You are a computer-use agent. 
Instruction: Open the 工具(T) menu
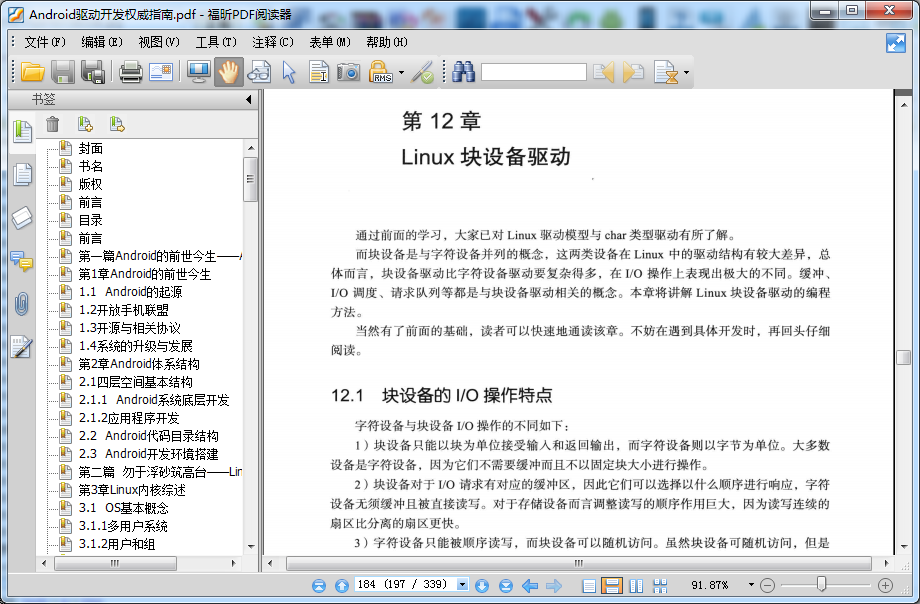tap(216, 42)
